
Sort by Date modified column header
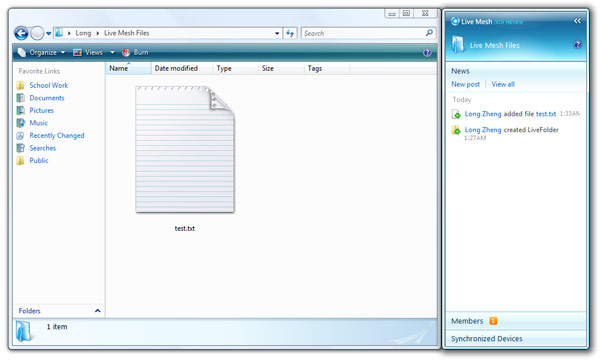click(x=182, y=68)
